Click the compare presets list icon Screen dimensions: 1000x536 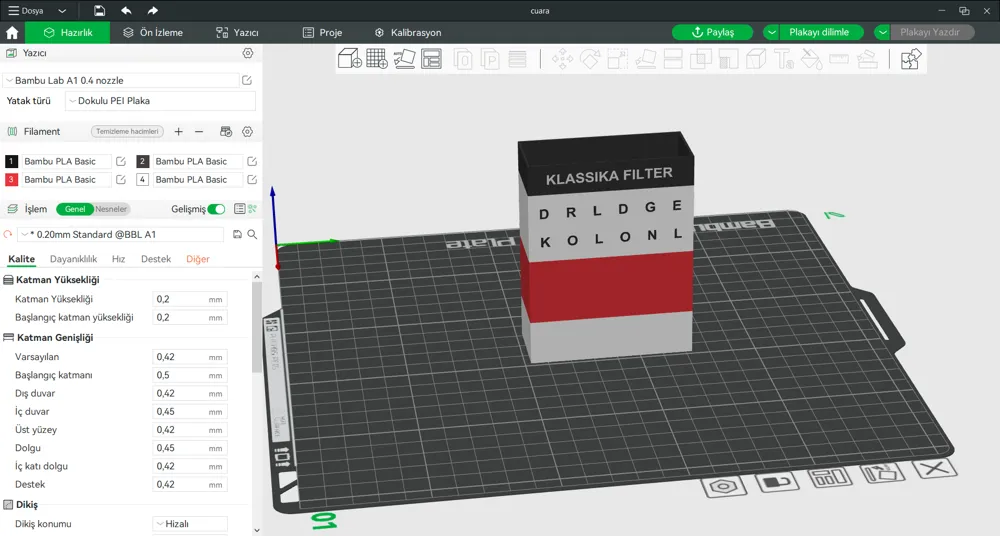point(239,209)
